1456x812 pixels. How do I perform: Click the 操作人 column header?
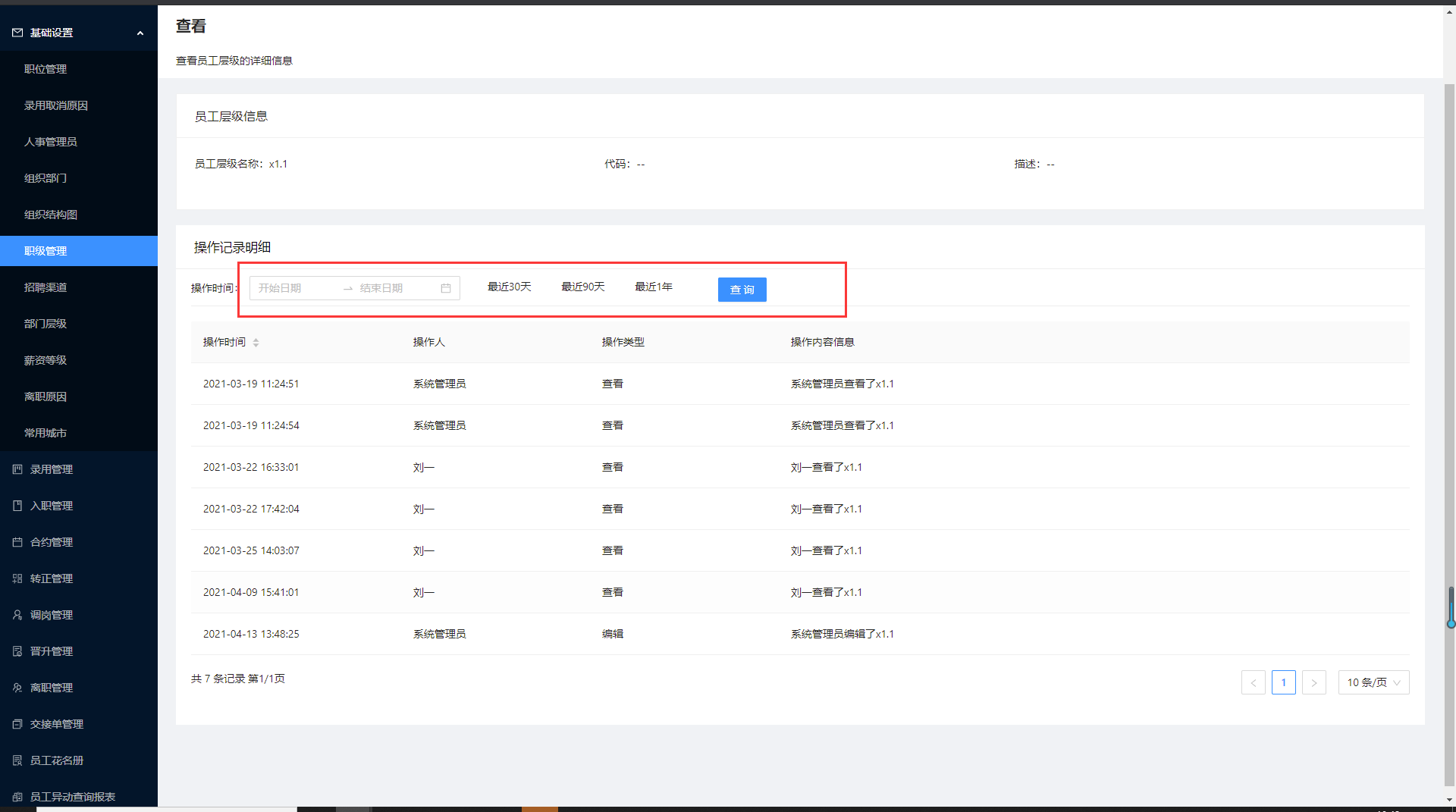point(429,342)
